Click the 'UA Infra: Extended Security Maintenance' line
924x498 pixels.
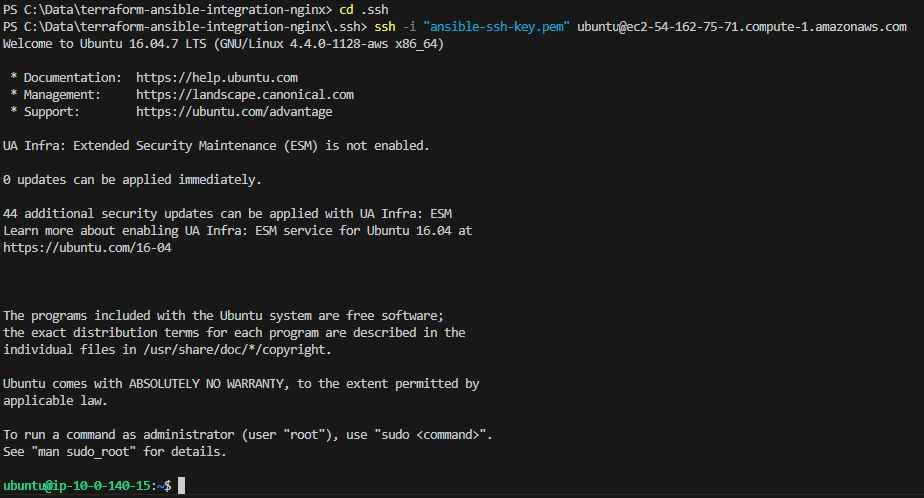pos(216,146)
